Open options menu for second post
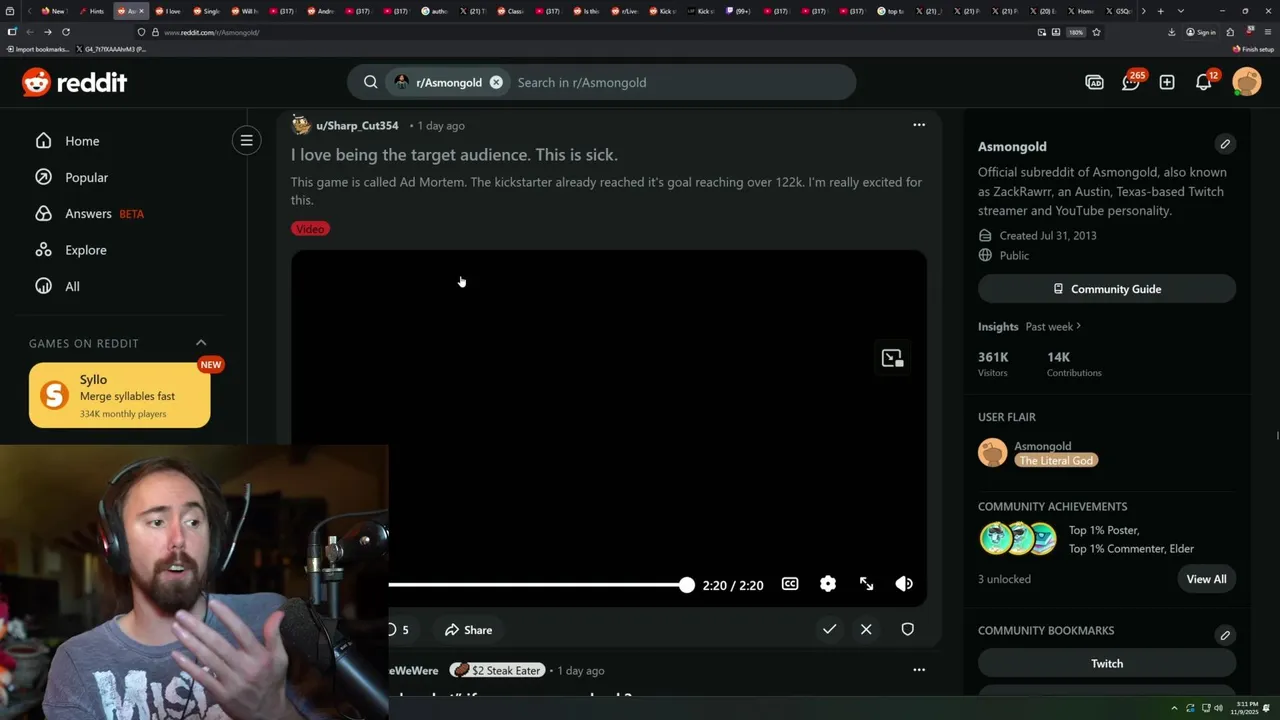The height and width of the screenshot is (720, 1280). [x=919, y=670]
